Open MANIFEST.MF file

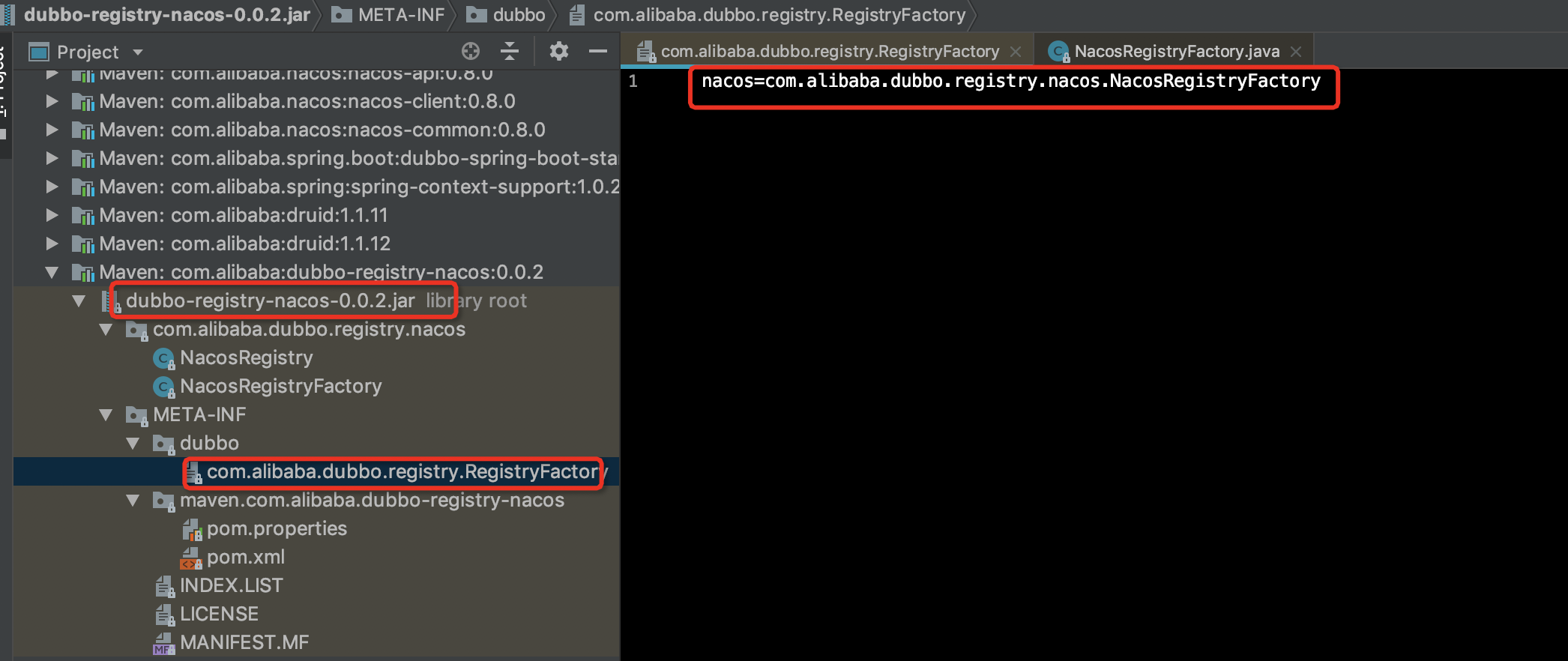[244, 642]
